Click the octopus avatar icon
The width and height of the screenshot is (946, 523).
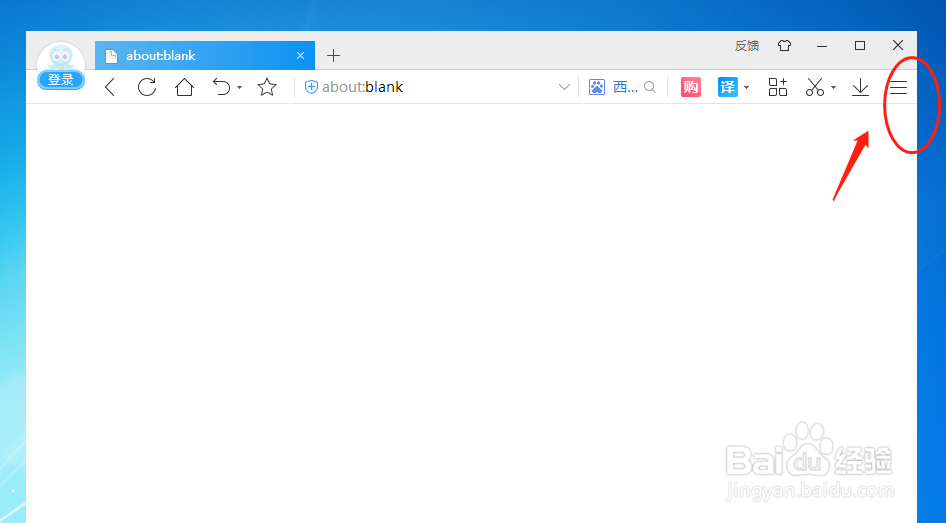[61, 58]
